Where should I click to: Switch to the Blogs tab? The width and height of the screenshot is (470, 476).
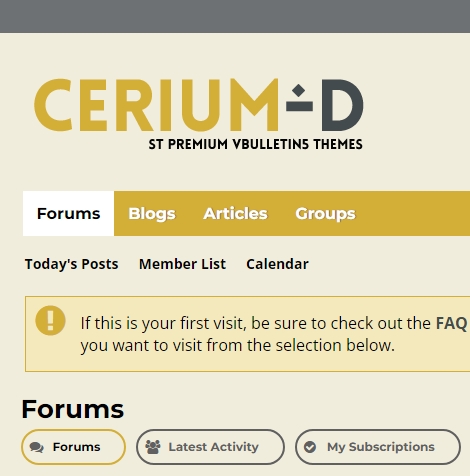152,213
